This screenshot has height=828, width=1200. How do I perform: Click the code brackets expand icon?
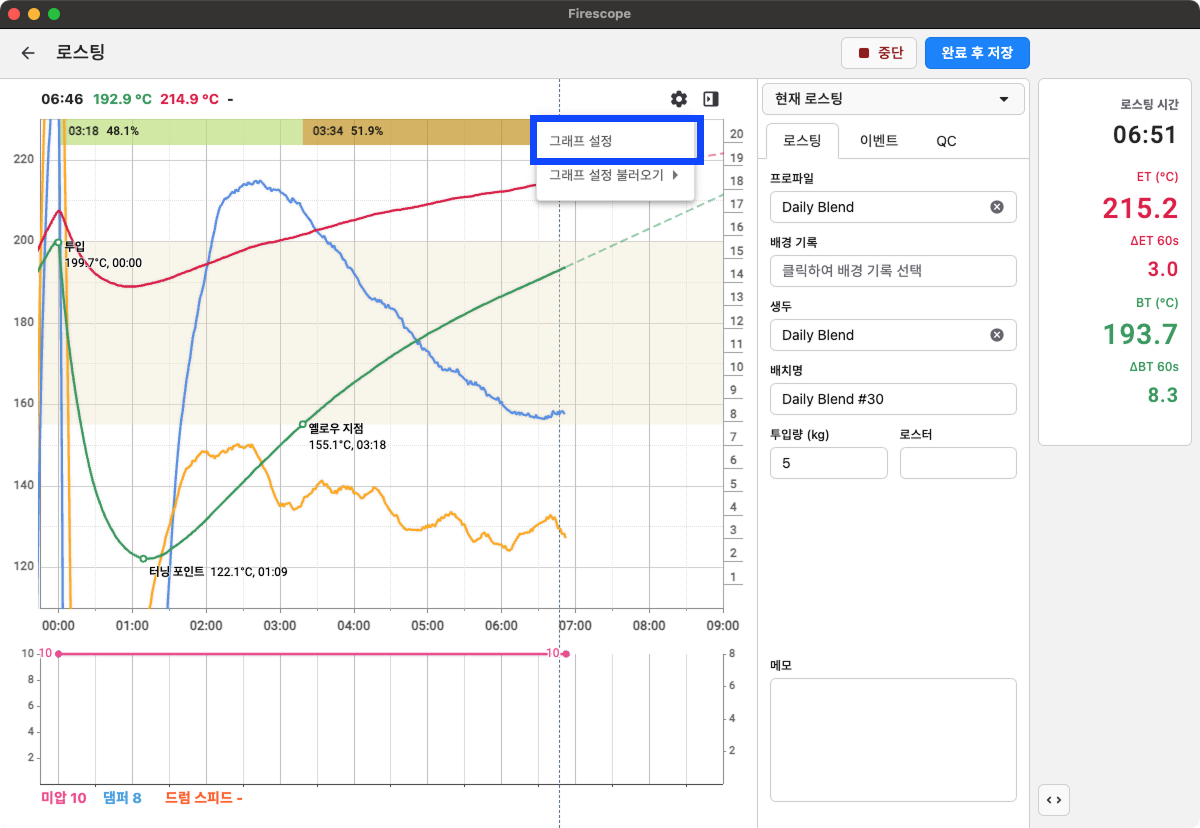click(1053, 799)
